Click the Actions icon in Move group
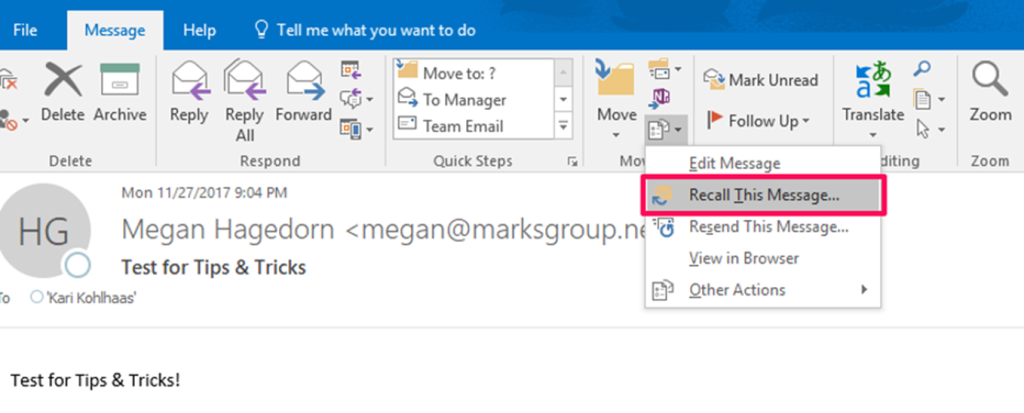Viewport: 1024px width, 413px height. tap(658, 130)
